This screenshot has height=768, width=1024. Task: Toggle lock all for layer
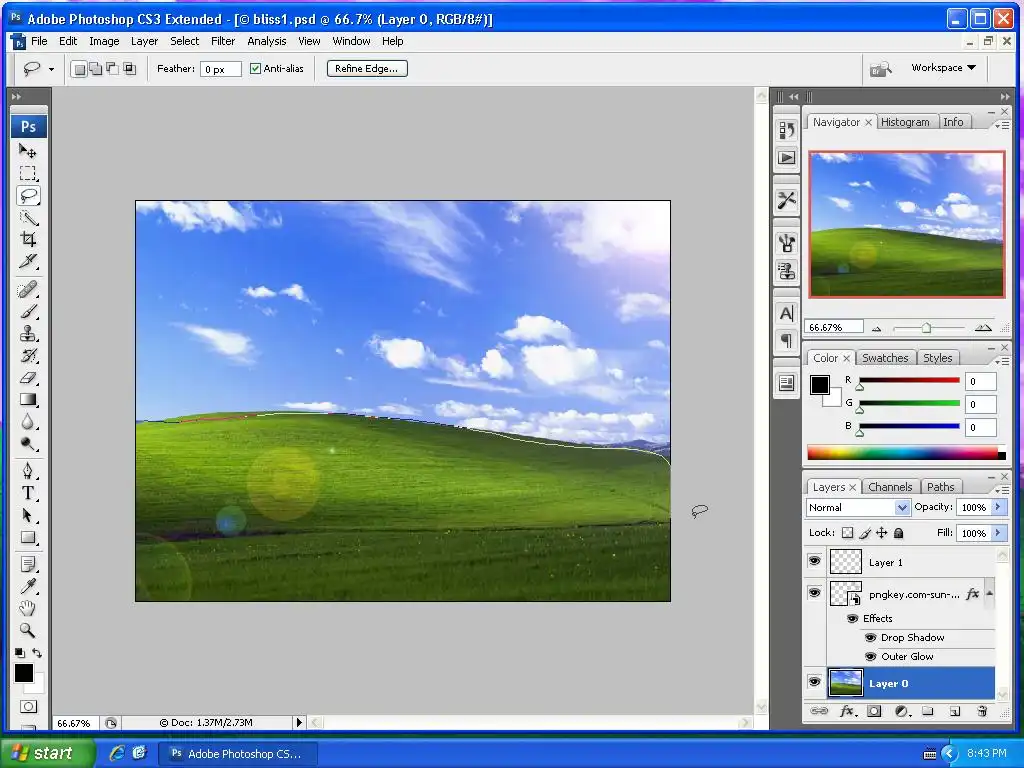click(899, 533)
